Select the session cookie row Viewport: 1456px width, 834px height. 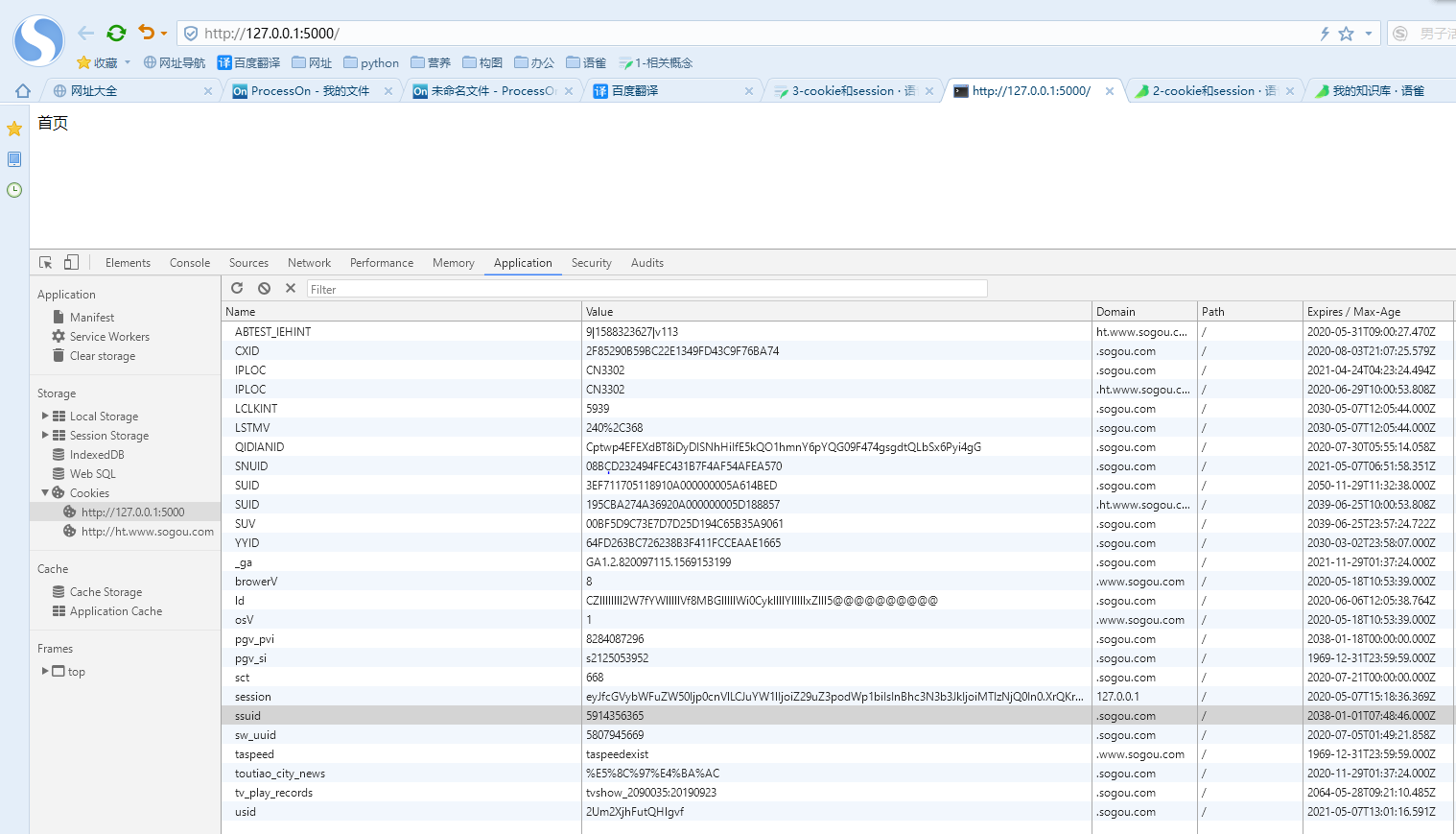(838, 697)
